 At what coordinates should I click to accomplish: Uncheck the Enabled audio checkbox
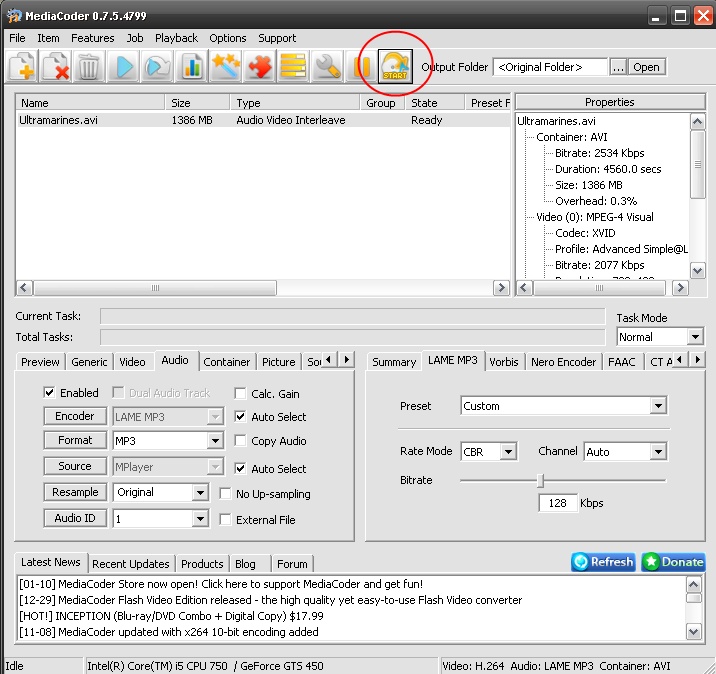click(x=49, y=393)
